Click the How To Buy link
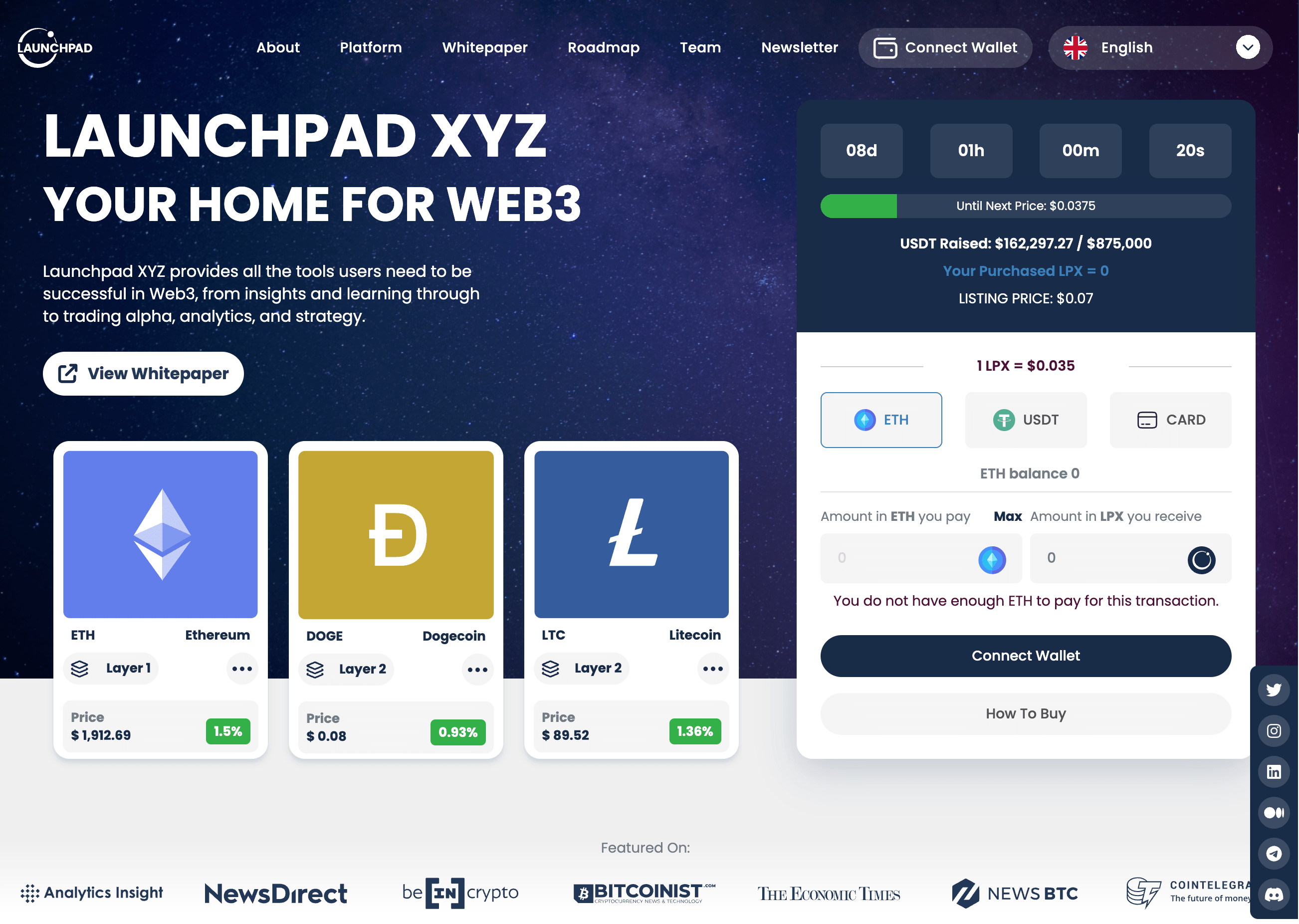Screen dimensions: 1299x924 1026,713
